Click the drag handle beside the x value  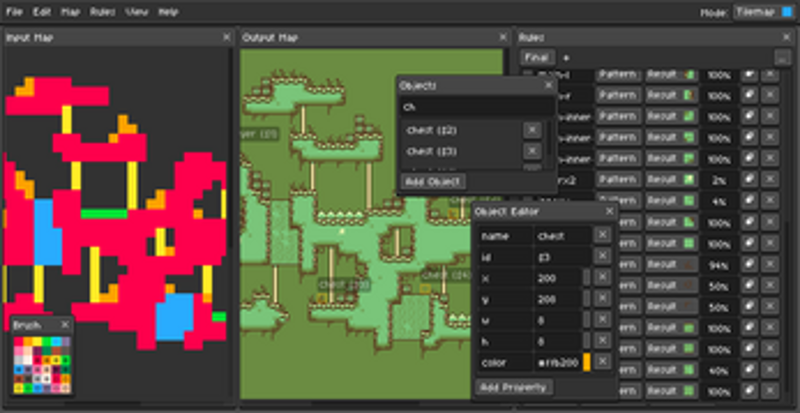pos(587,278)
